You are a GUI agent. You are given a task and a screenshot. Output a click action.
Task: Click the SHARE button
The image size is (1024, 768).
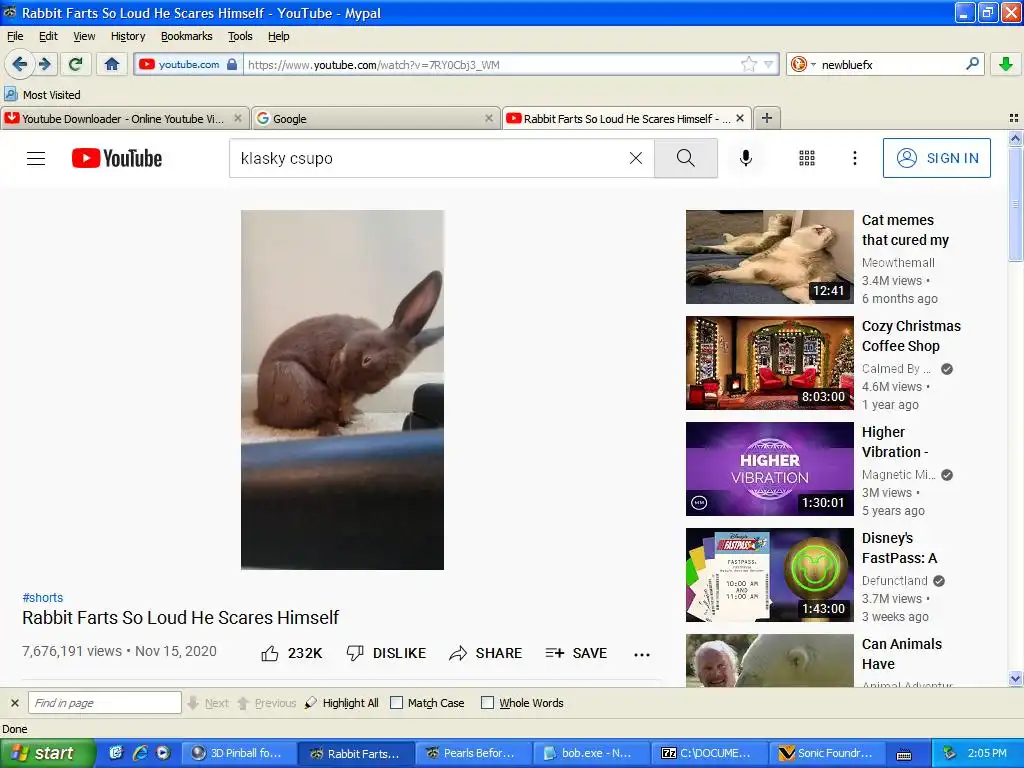[485, 653]
